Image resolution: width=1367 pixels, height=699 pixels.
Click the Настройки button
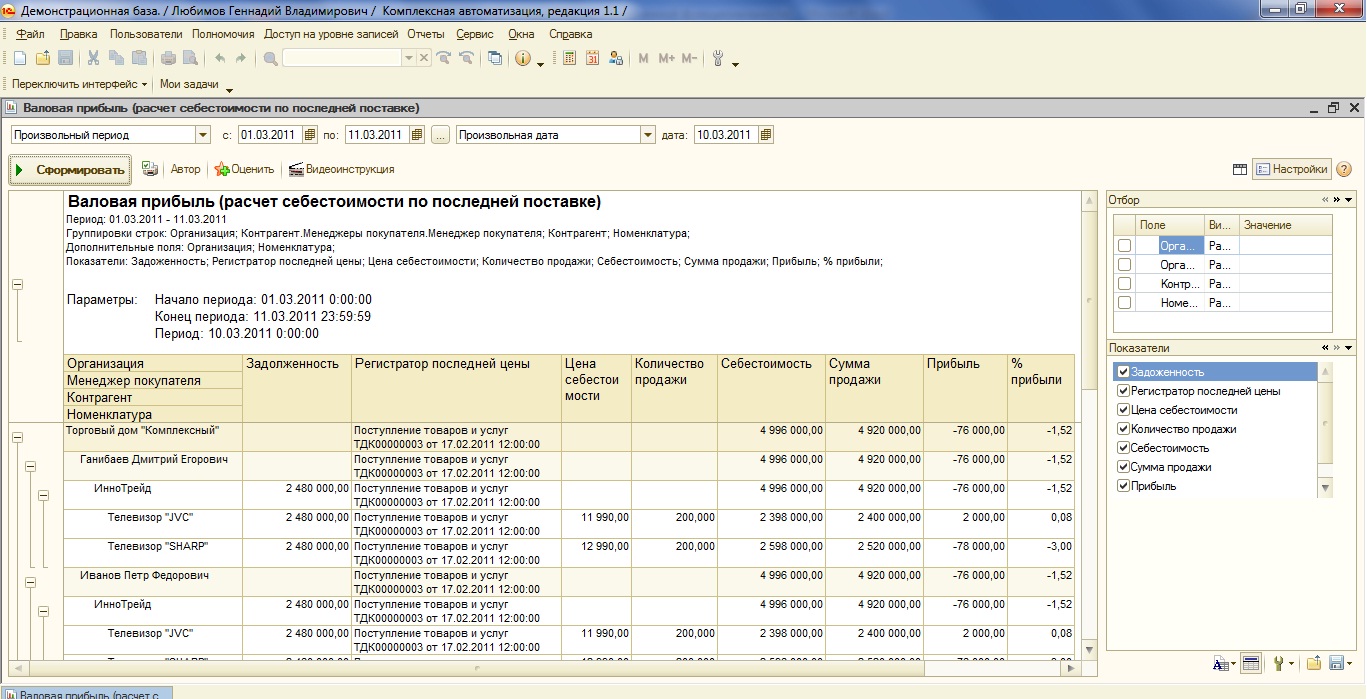pyautogui.click(x=1291, y=169)
